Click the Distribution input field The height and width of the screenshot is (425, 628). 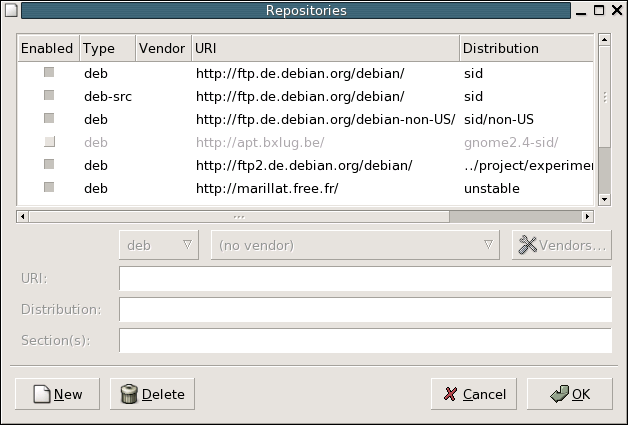coord(365,309)
